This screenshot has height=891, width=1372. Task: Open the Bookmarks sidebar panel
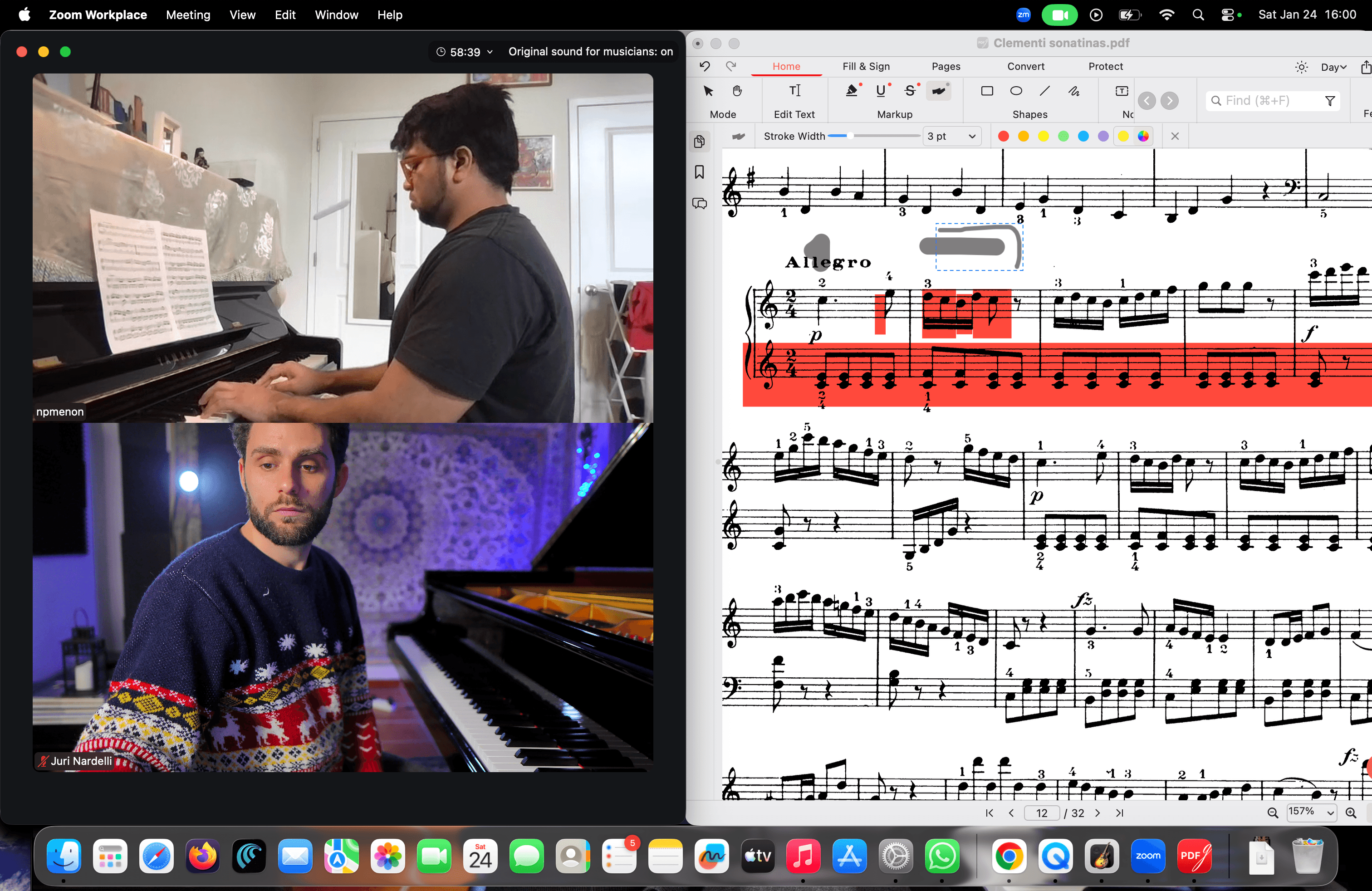point(699,172)
